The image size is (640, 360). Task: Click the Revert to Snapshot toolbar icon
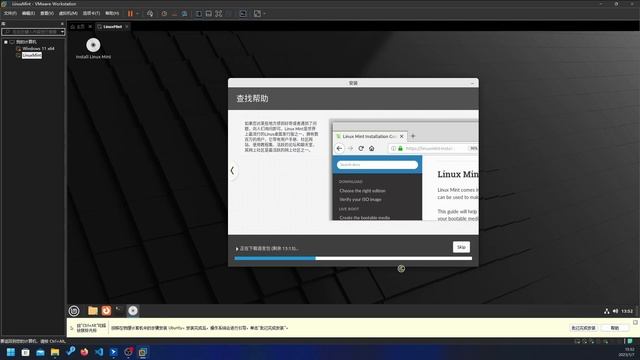click(x=174, y=13)
